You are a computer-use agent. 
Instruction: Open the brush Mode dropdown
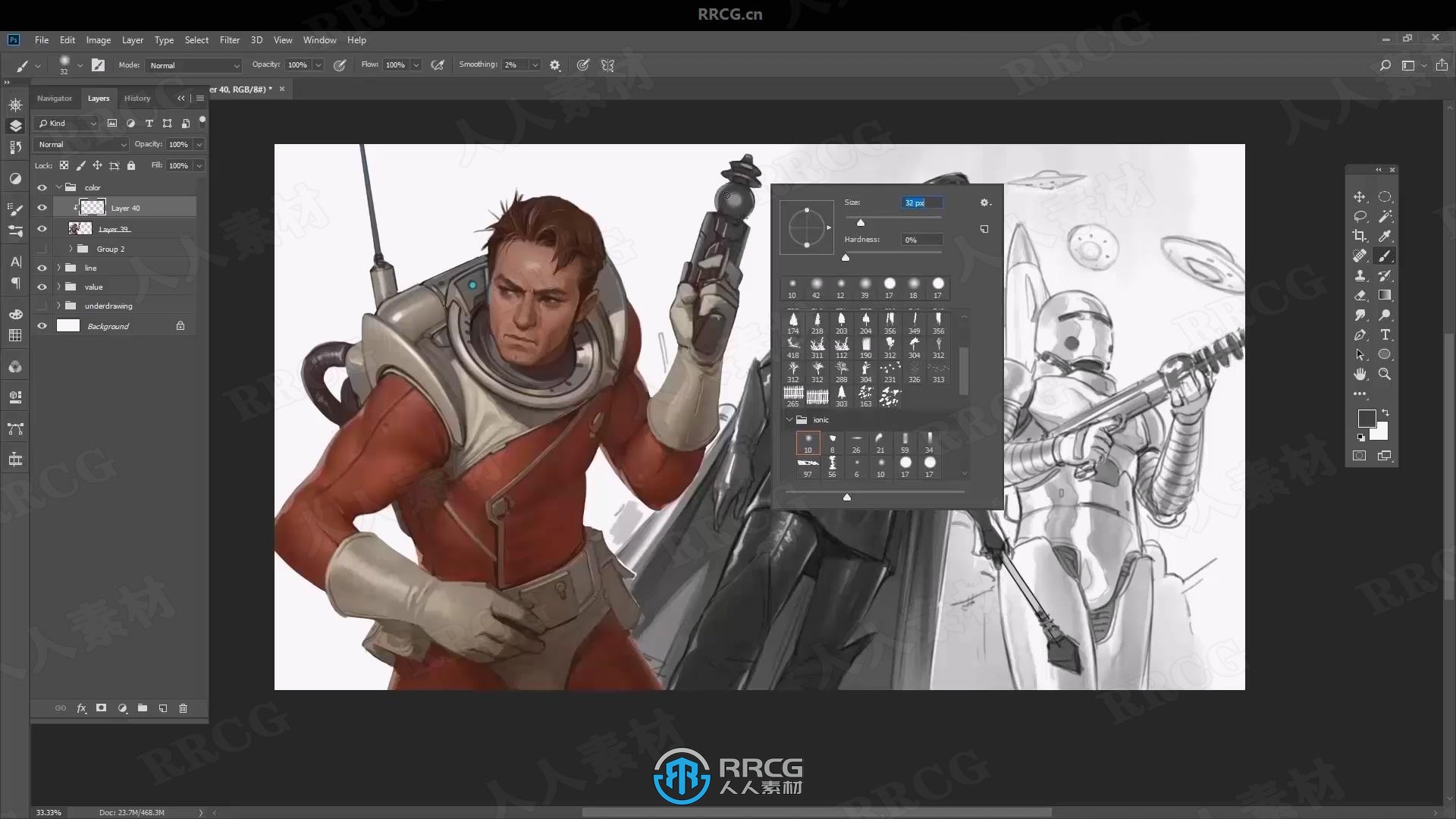[x=193, y=65]
